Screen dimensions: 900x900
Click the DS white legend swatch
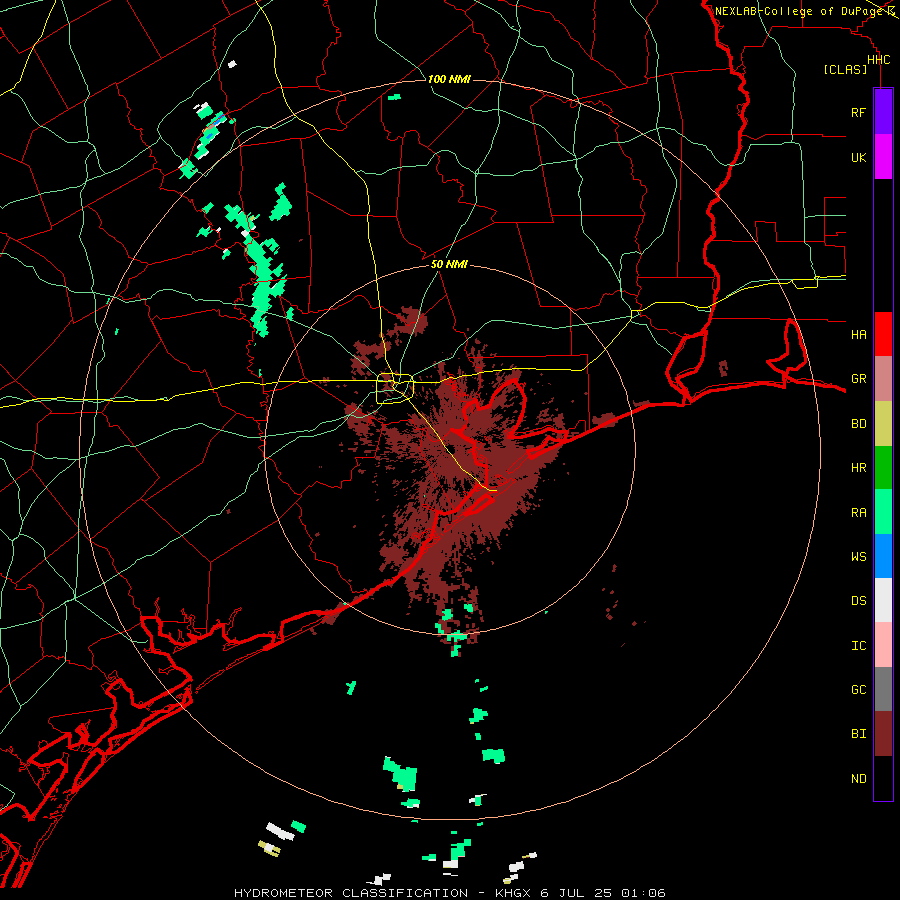(883, 600)
